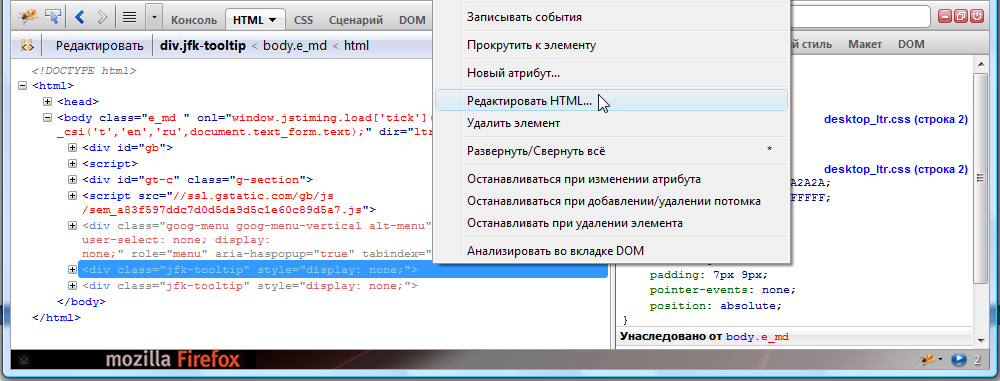This screenshot has width=1000, height=381.
Task: Open the DOM side panel tab
Action: click(911, 44)
